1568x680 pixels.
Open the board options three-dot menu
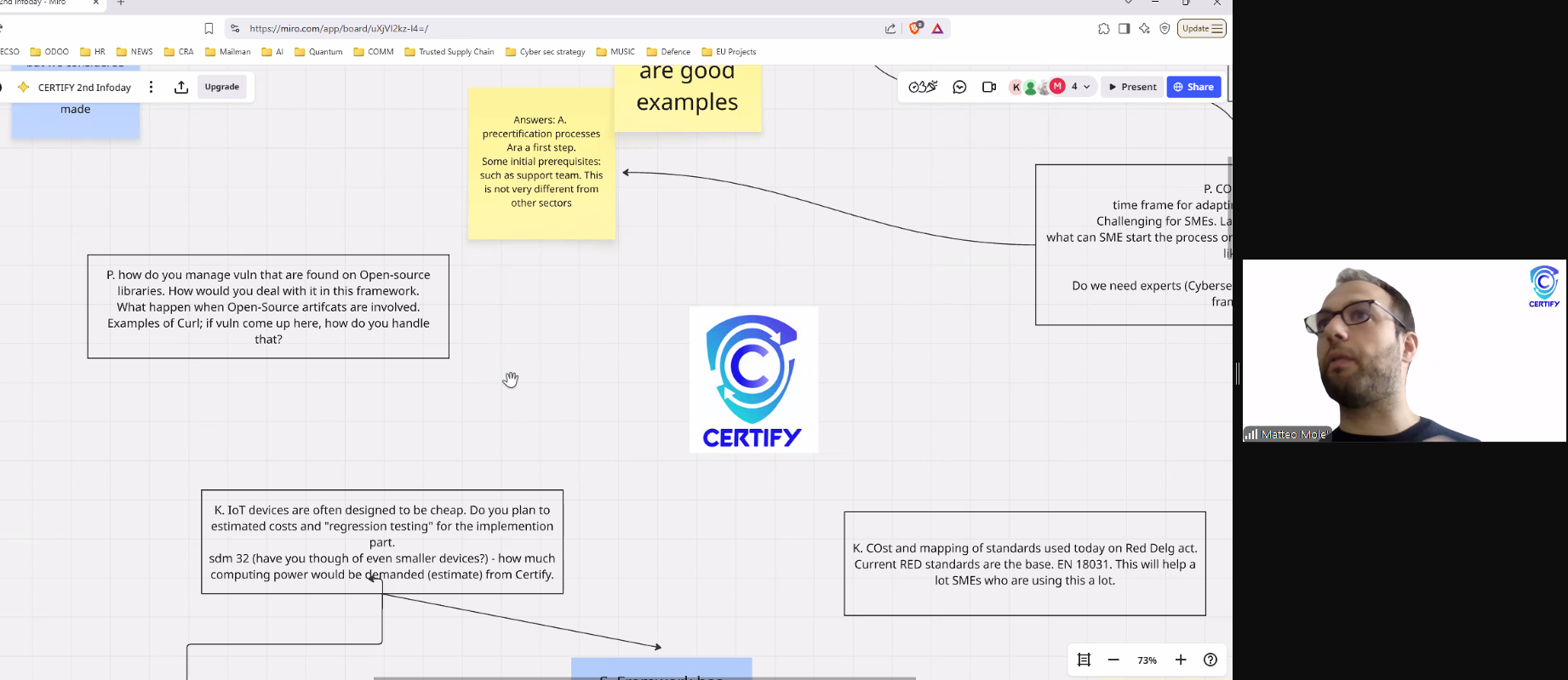pyautogui.click(x=151, y=87)
